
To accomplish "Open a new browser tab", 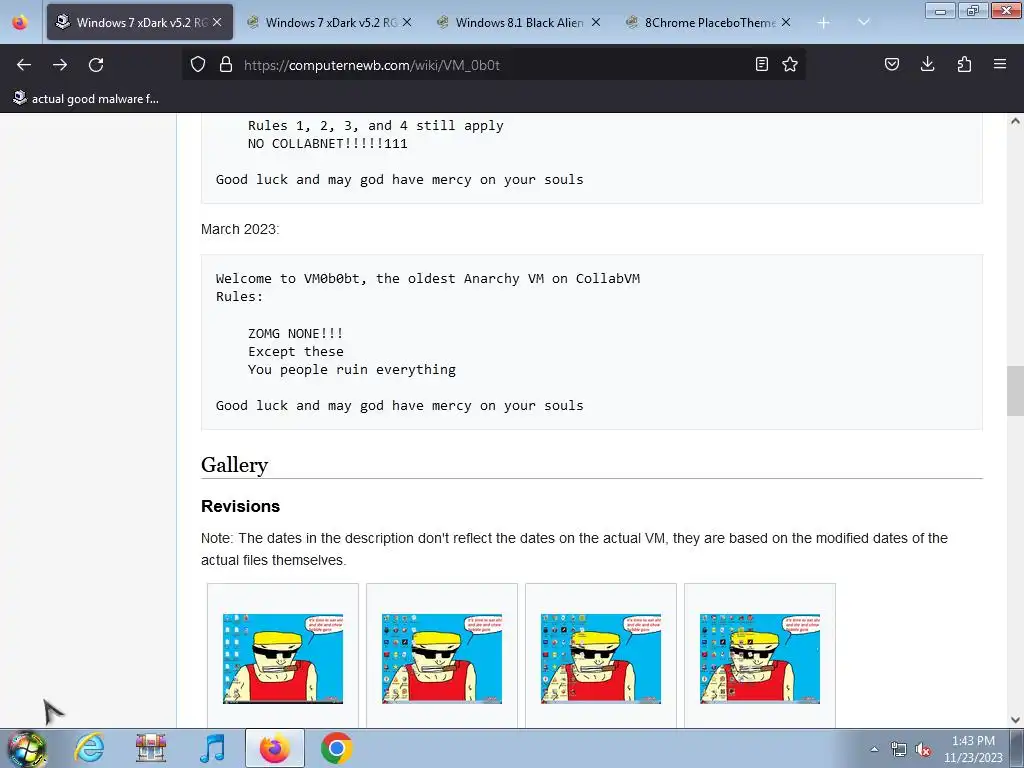I will tap(824, 23).
